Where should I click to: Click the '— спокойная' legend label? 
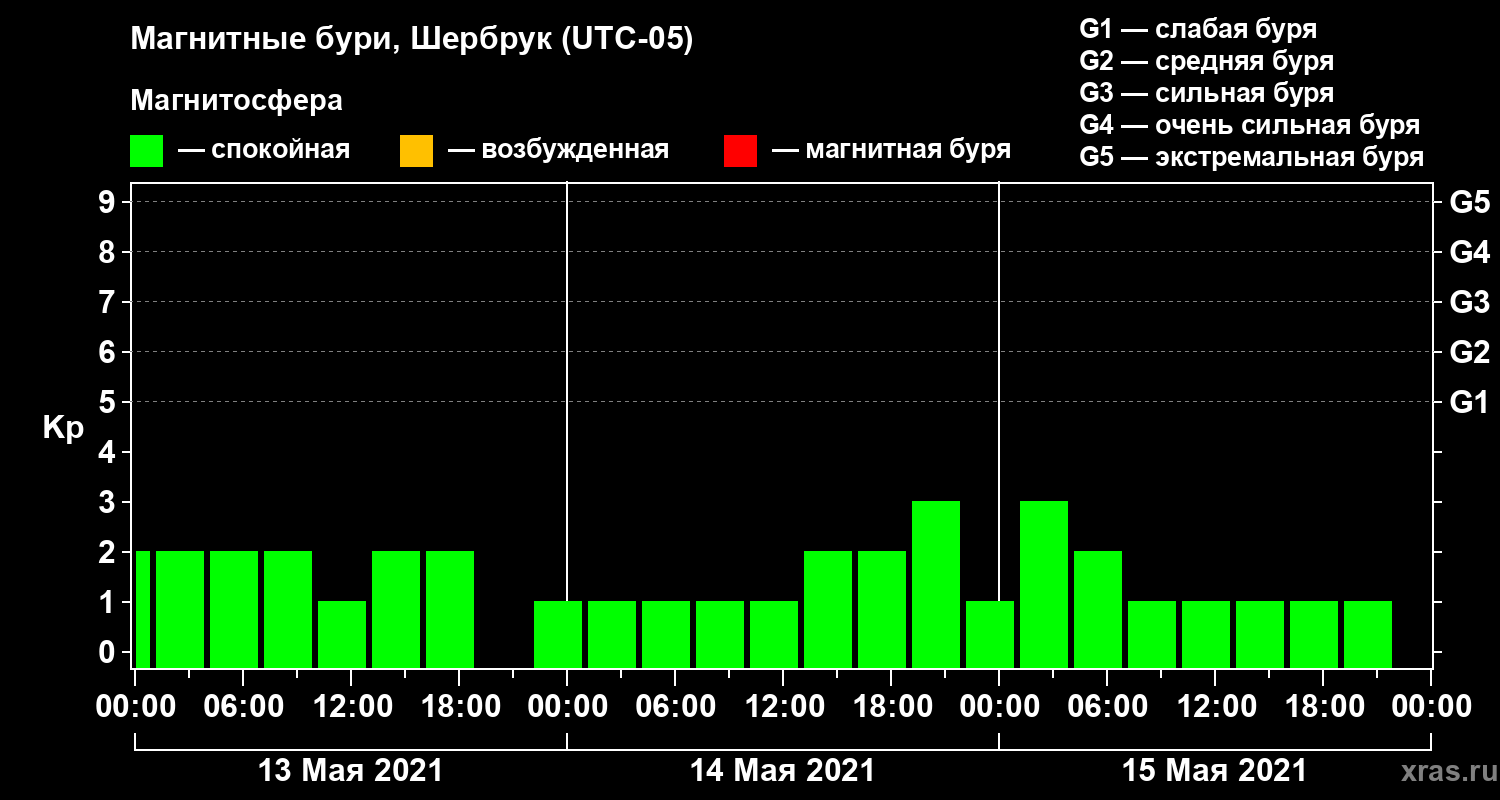(x=264, y=151)
